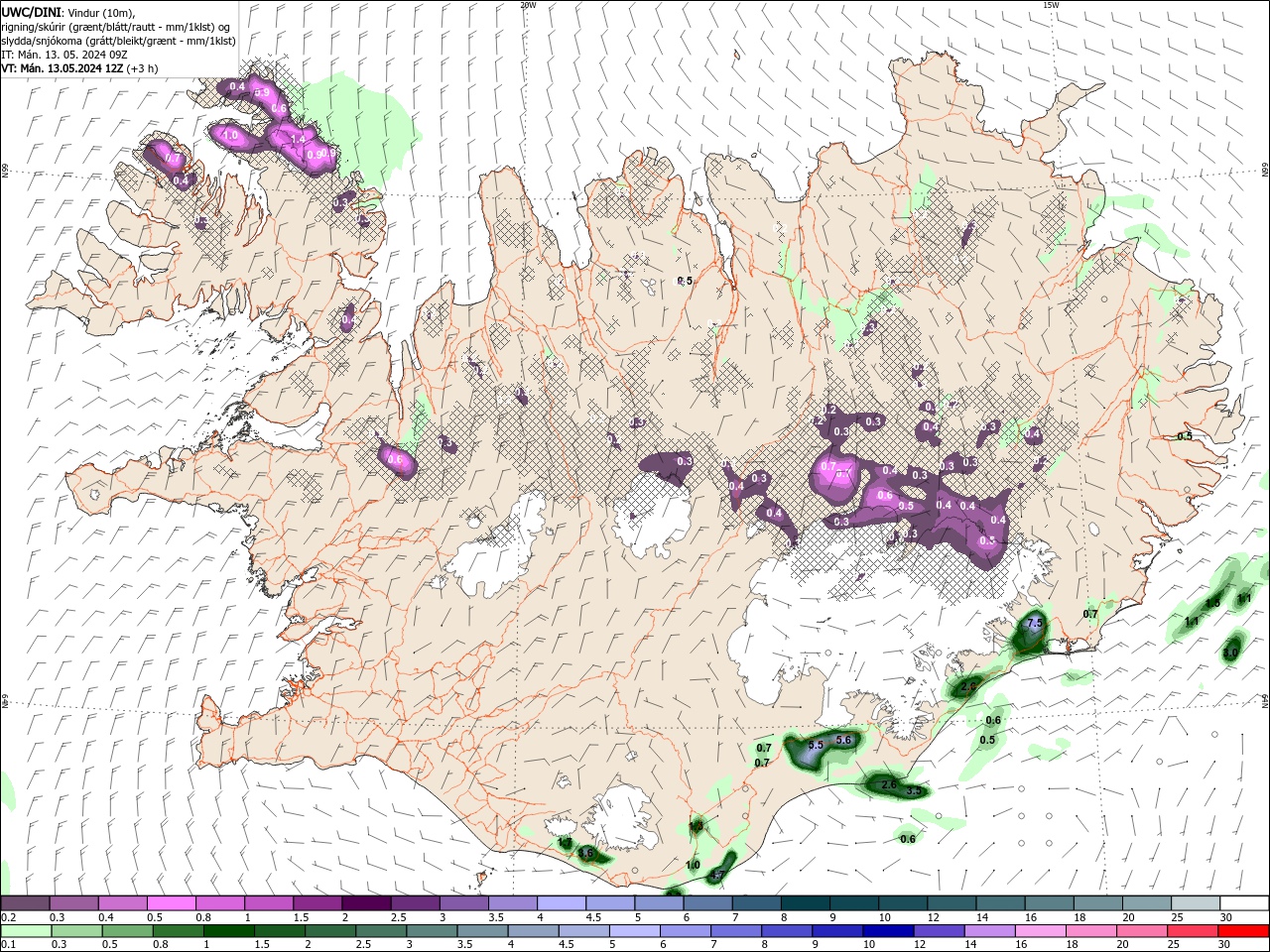Click the bright red 30 swatch in the rain legend

[1243, 931]
